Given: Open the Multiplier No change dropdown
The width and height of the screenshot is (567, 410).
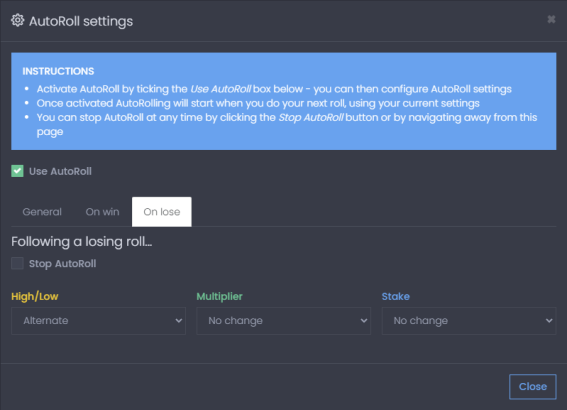Looking at the screenshot, I should (284, 321).
